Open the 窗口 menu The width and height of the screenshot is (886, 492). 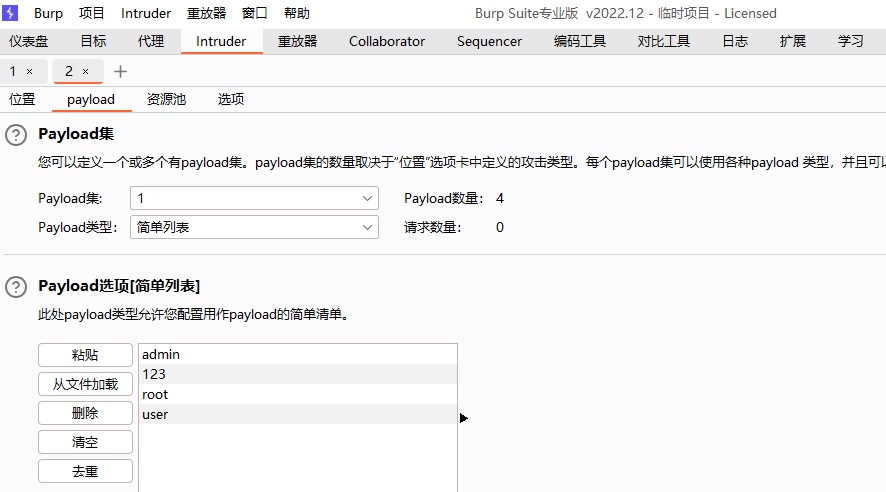254,13
